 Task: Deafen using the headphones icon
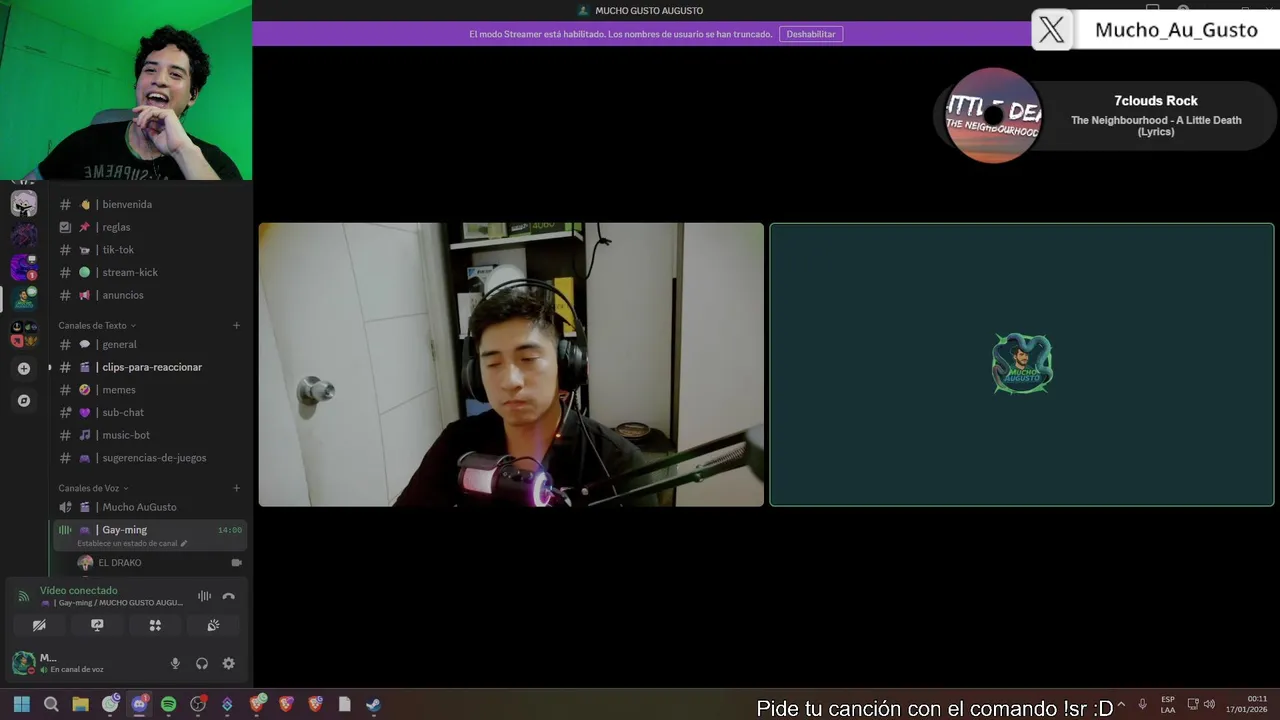tap(202, 663)
